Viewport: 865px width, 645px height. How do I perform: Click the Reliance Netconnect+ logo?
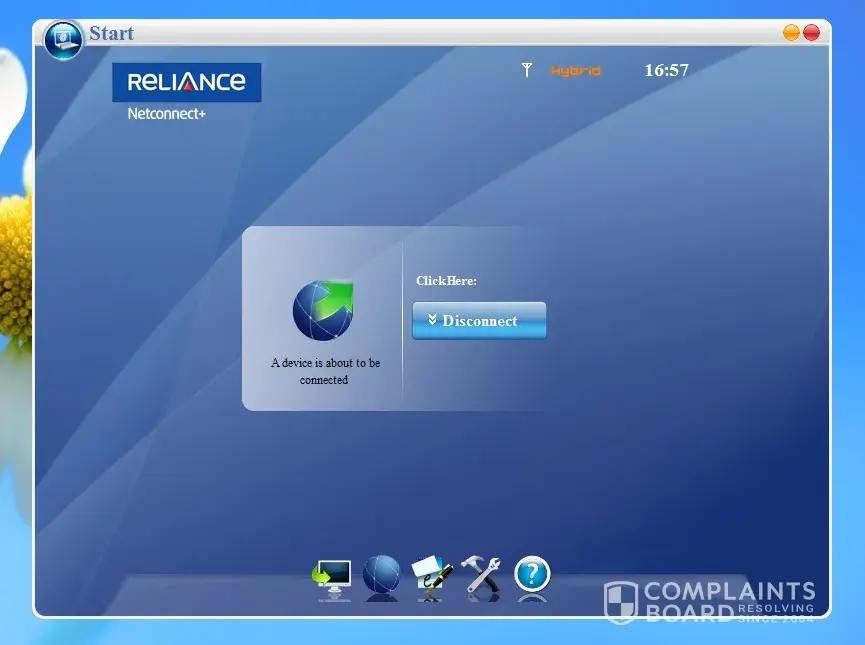tap(186, 92)
